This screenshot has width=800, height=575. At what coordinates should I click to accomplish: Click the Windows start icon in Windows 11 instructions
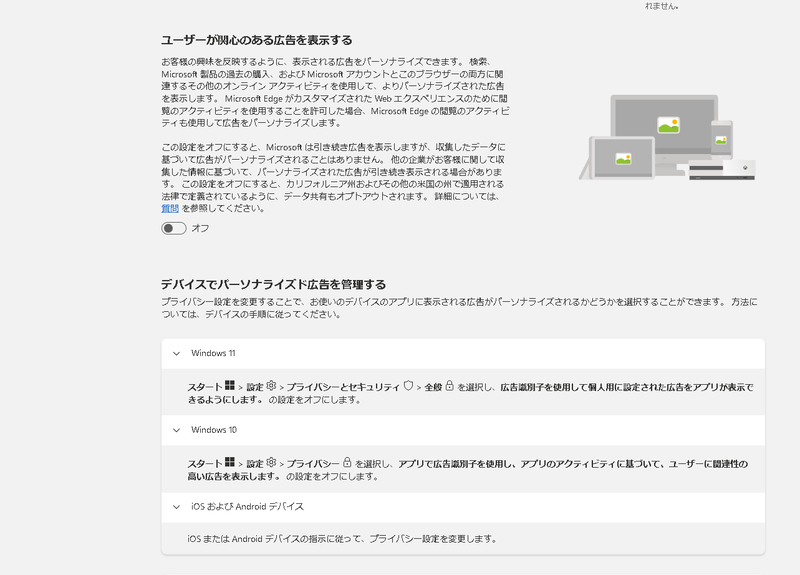[x=230, y=386]
